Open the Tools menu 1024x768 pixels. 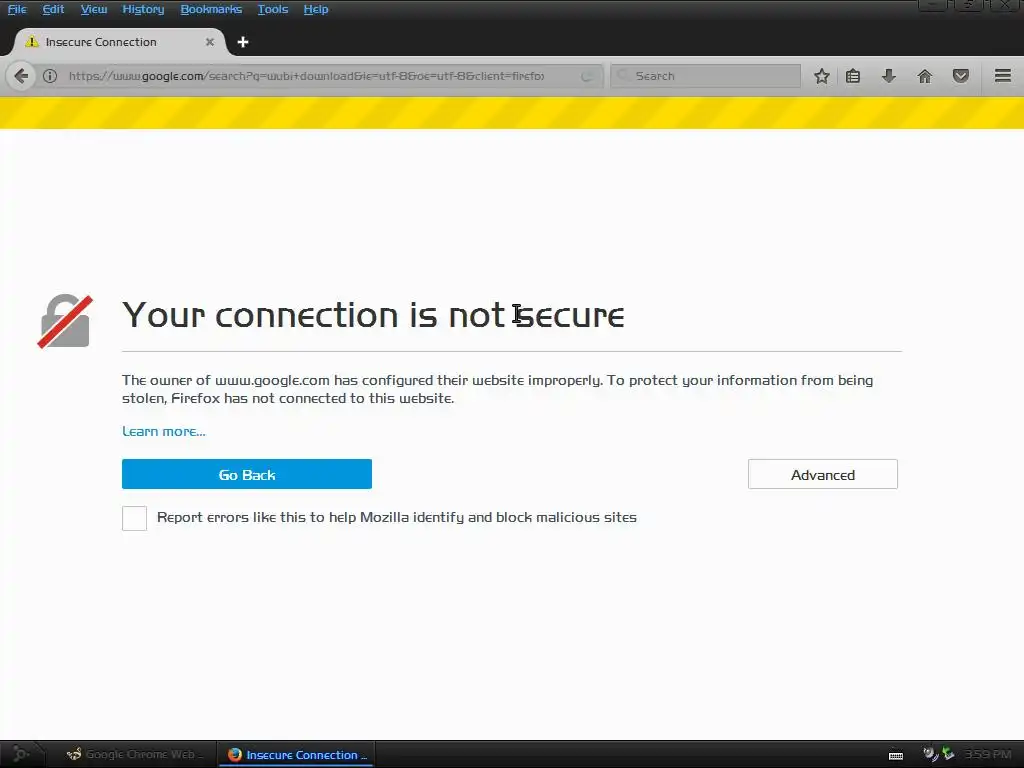pyautogui.click(x=272, y=9)
